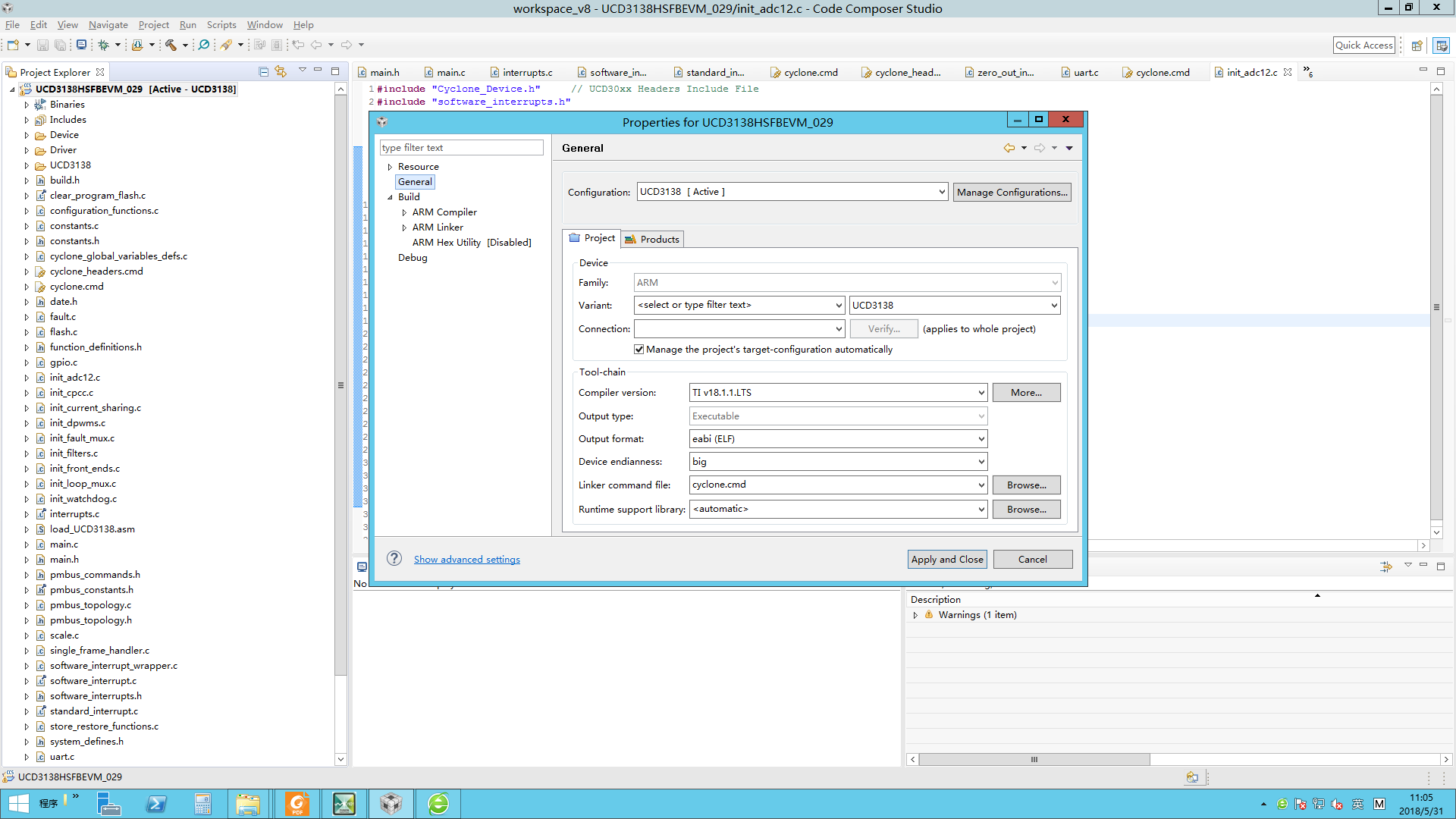Image resolution: width=1456 pixels, height=819 pixels.
Task: Open the Scripts menu
Action: pos(221,25)
